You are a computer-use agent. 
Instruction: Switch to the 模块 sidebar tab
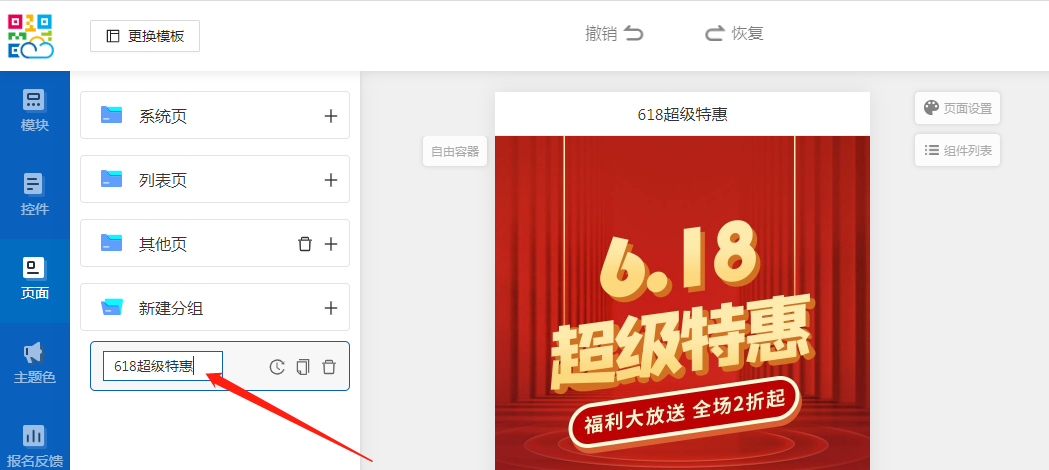pyautogui.click(x=35, y=111)
